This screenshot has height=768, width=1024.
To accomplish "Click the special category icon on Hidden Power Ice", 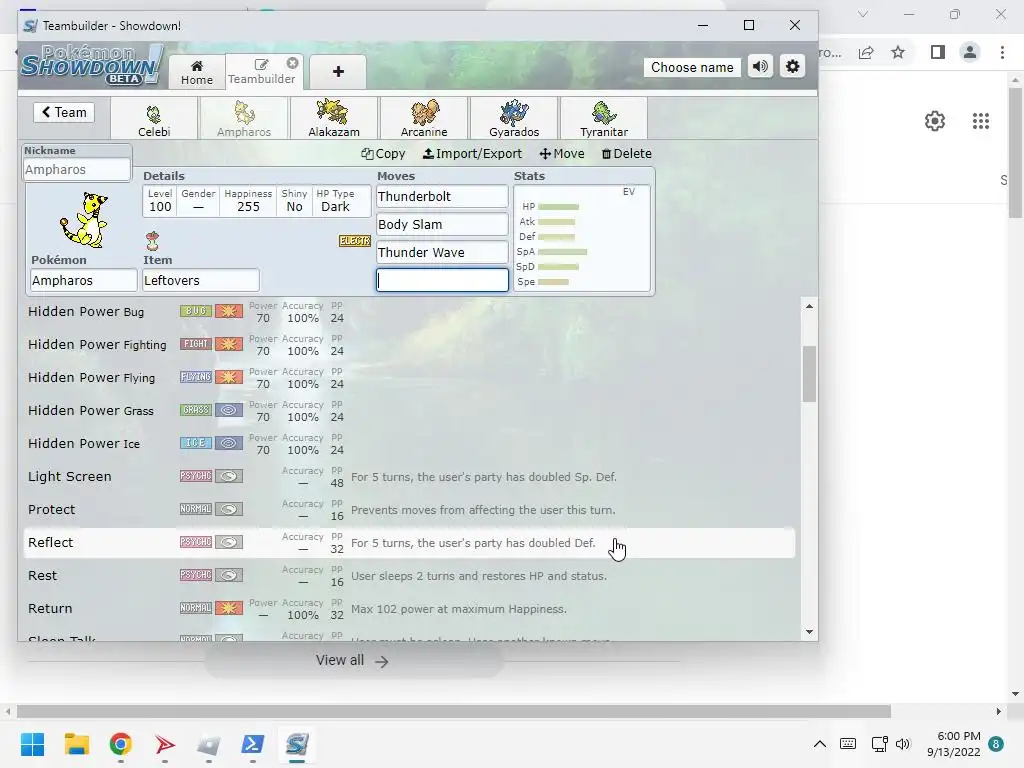I will pos(229,443).
